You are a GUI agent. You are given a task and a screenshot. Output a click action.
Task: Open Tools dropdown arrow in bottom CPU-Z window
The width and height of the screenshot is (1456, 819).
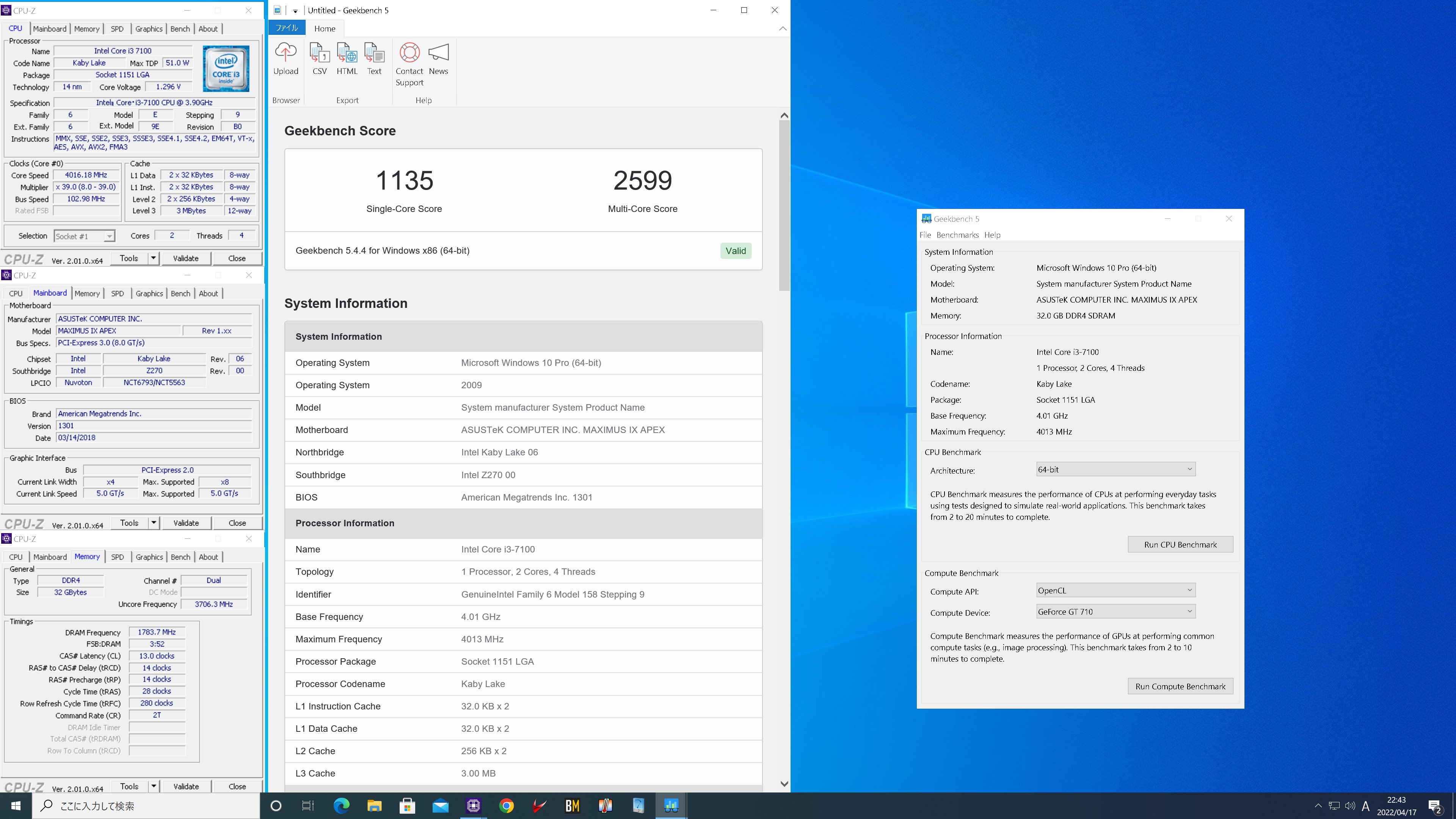click(154, 786)
